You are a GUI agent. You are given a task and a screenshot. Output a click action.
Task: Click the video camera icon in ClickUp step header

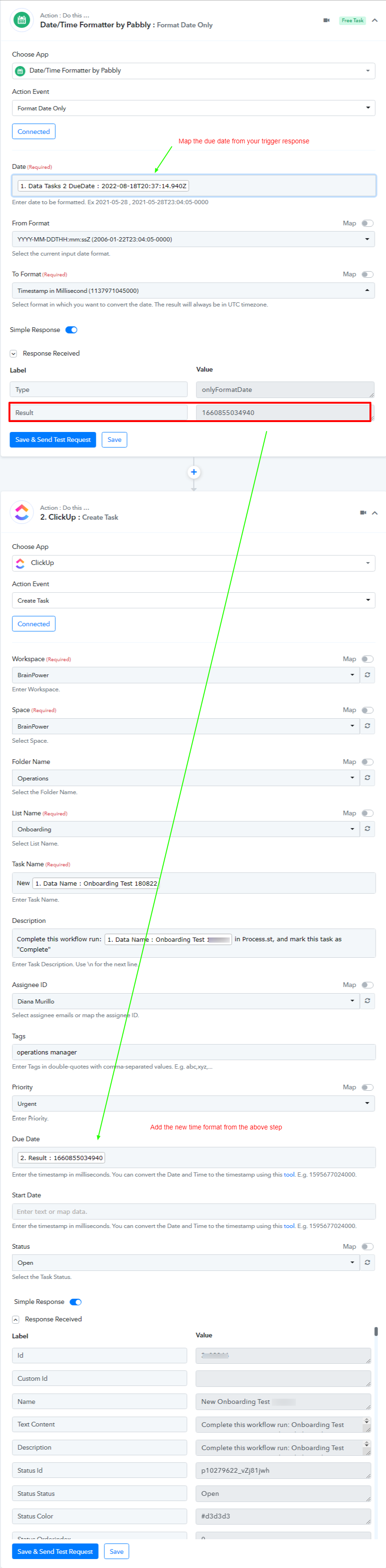click(x=363, y=513)
